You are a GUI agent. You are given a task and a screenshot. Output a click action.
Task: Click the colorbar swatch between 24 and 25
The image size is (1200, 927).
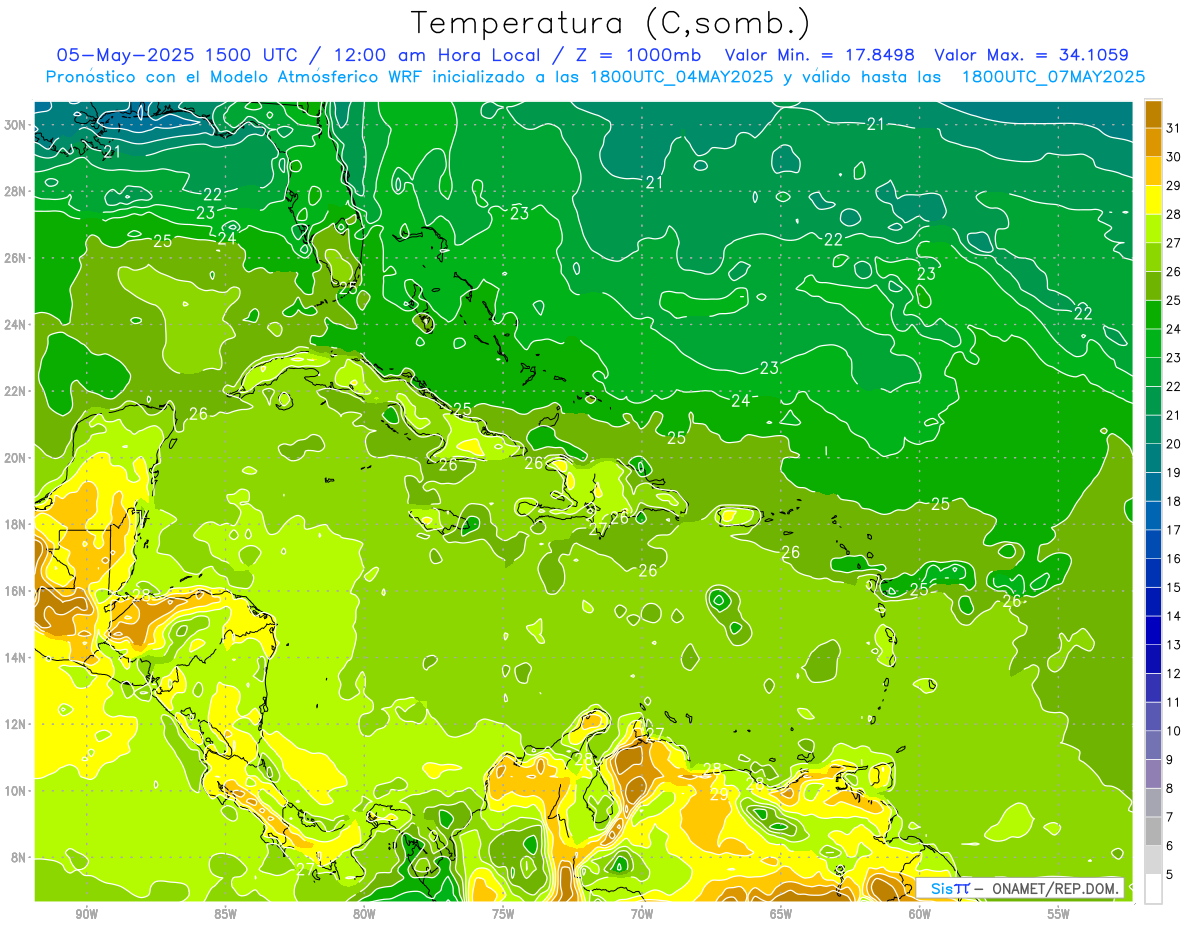(1153, 314)
